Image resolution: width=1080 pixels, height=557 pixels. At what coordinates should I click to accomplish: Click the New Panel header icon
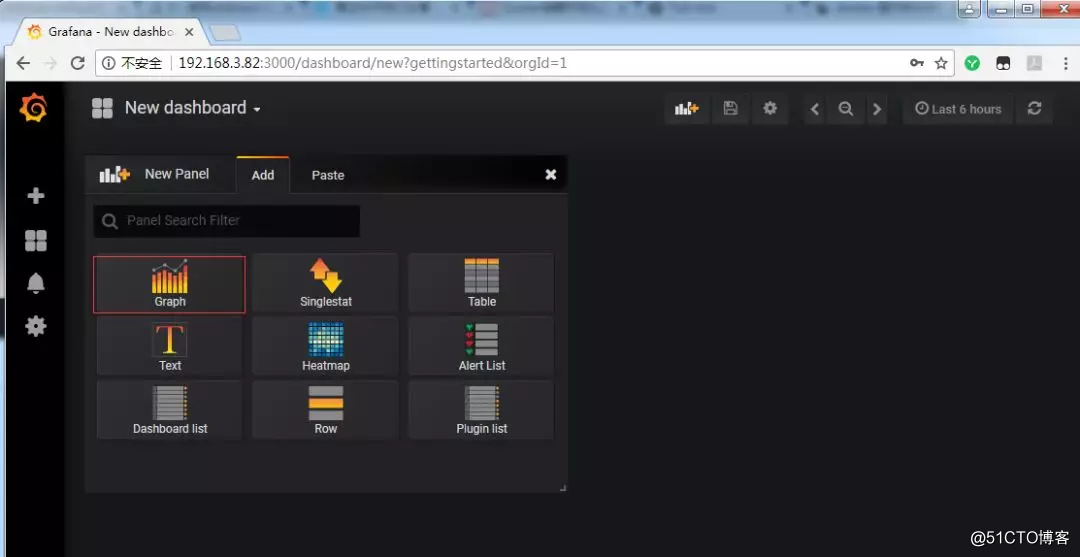tap(114, 175)
